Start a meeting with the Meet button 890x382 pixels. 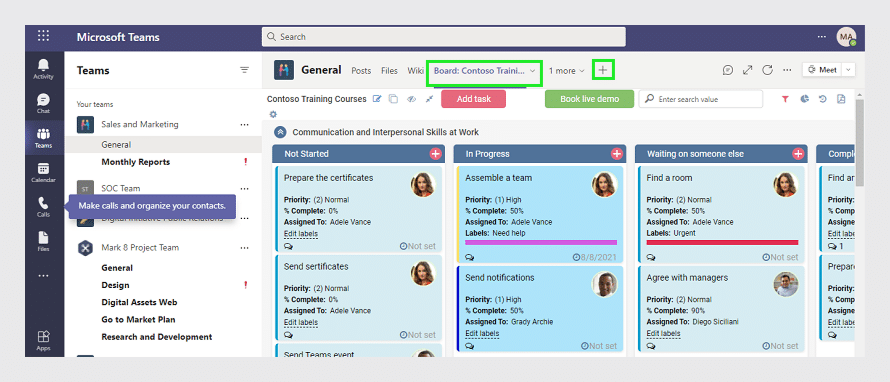tap(822, 70)
